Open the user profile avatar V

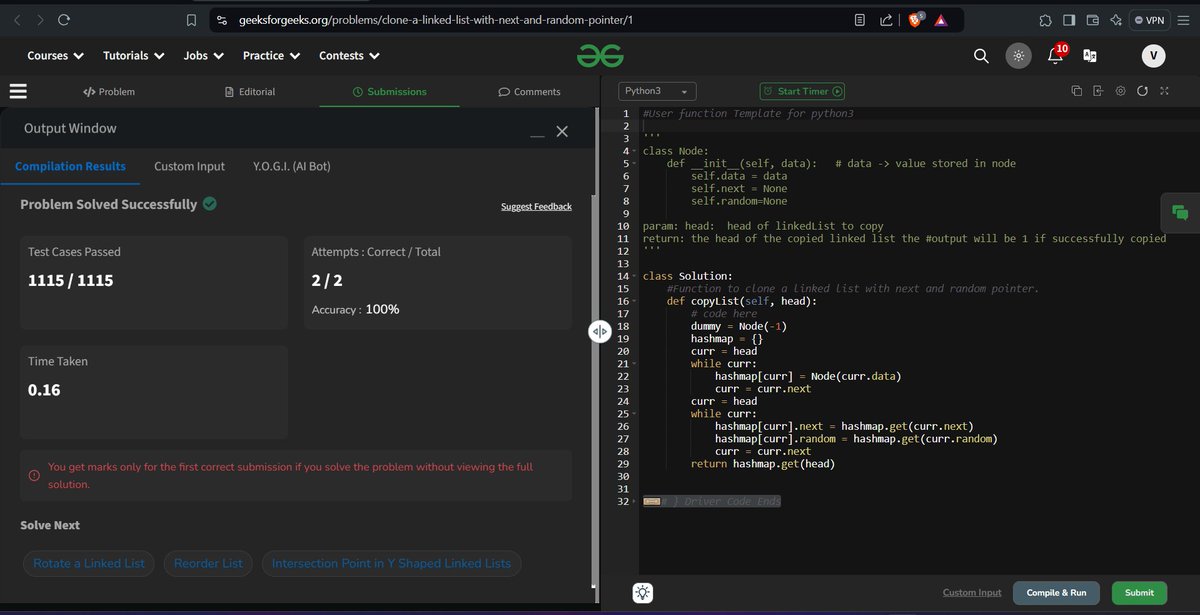tap(1153, 56)
